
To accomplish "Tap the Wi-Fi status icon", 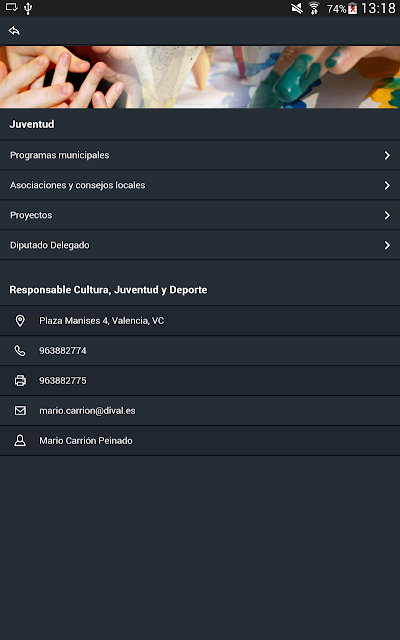I will [314, 8].
